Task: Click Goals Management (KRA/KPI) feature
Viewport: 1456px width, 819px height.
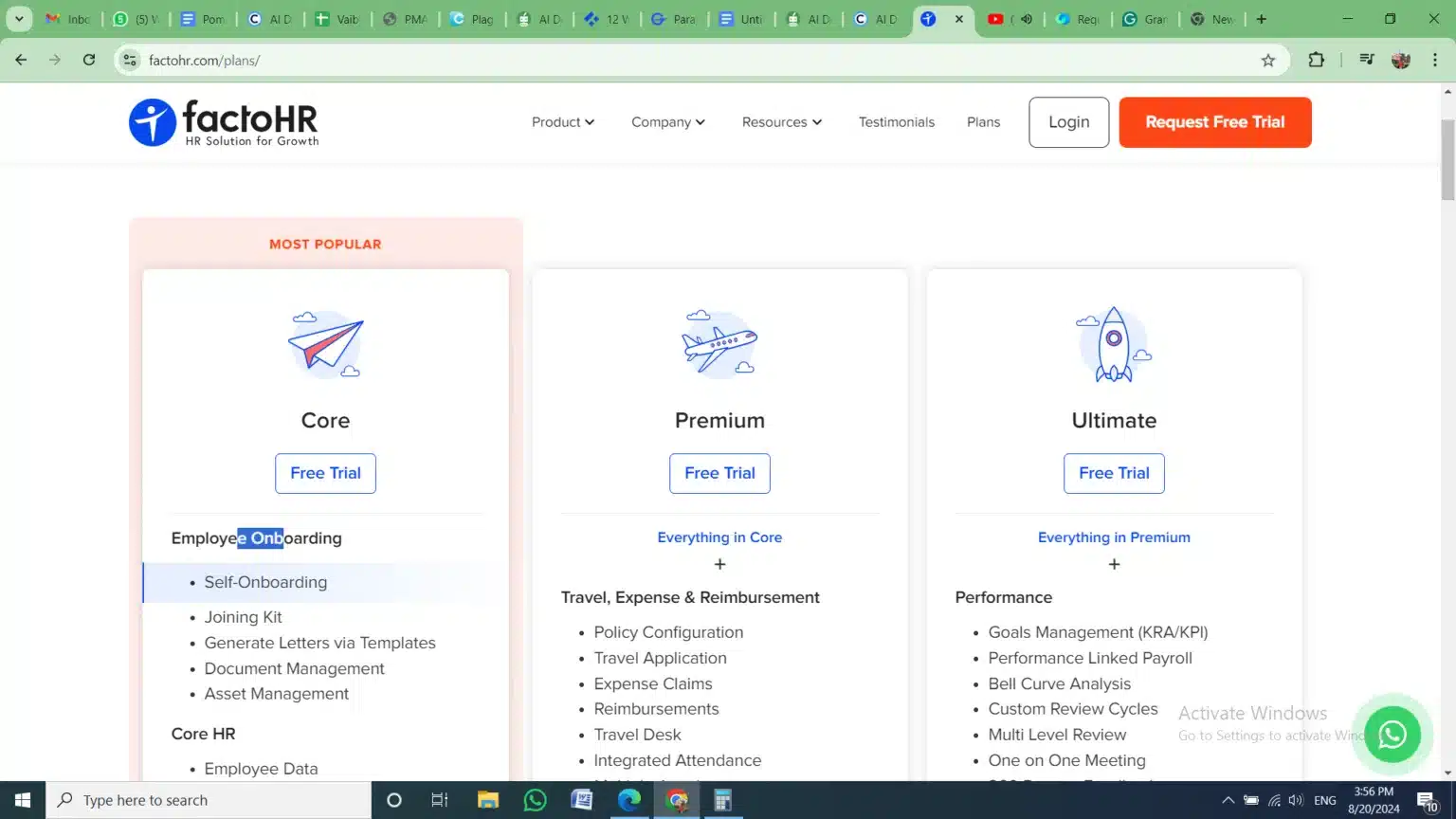Action: (1098, 632)
